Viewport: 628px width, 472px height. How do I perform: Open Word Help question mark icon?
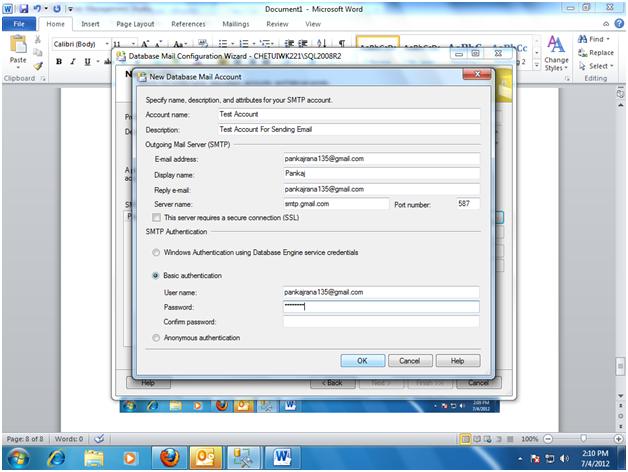pos(619,24)
